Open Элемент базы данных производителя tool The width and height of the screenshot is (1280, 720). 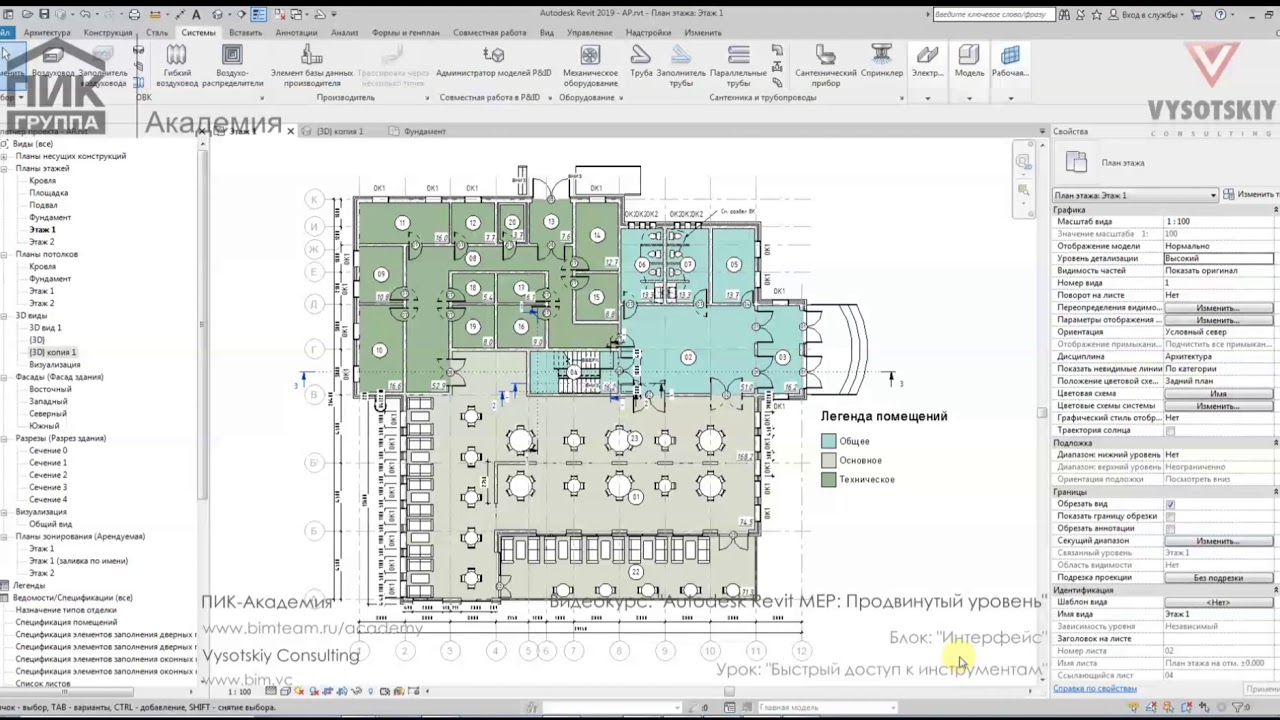click(x=312, y=65)
